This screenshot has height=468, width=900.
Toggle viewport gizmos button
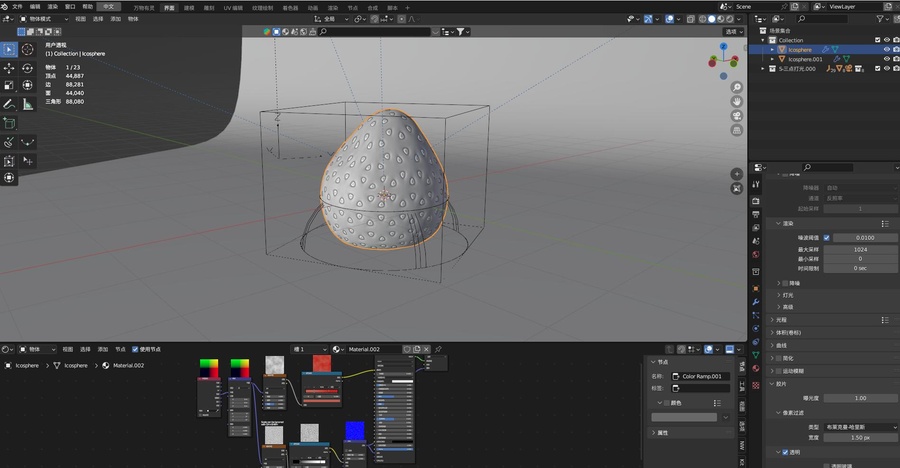coord(648,19)
